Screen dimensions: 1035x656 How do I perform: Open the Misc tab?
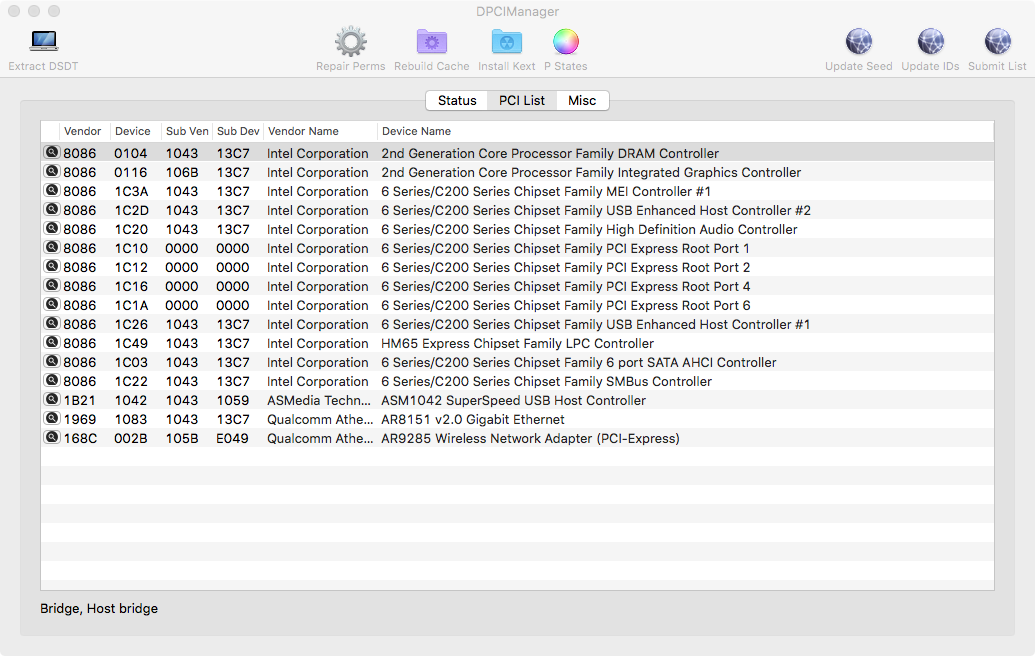582,100
